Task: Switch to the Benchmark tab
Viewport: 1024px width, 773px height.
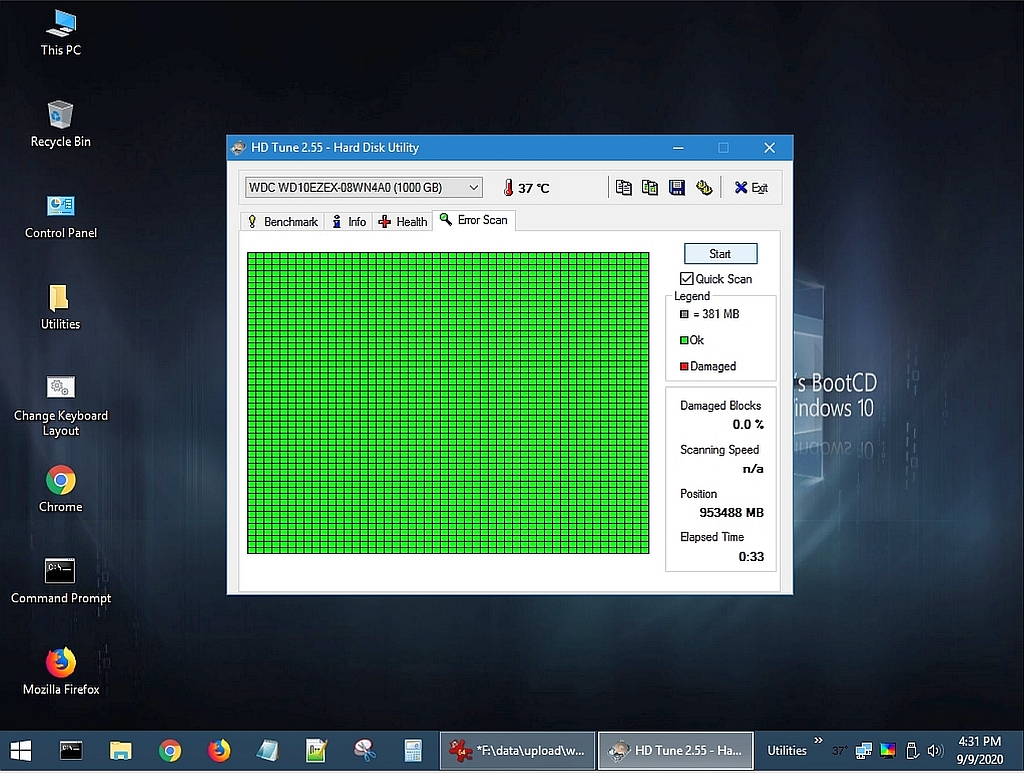Action: coord(283,222)
